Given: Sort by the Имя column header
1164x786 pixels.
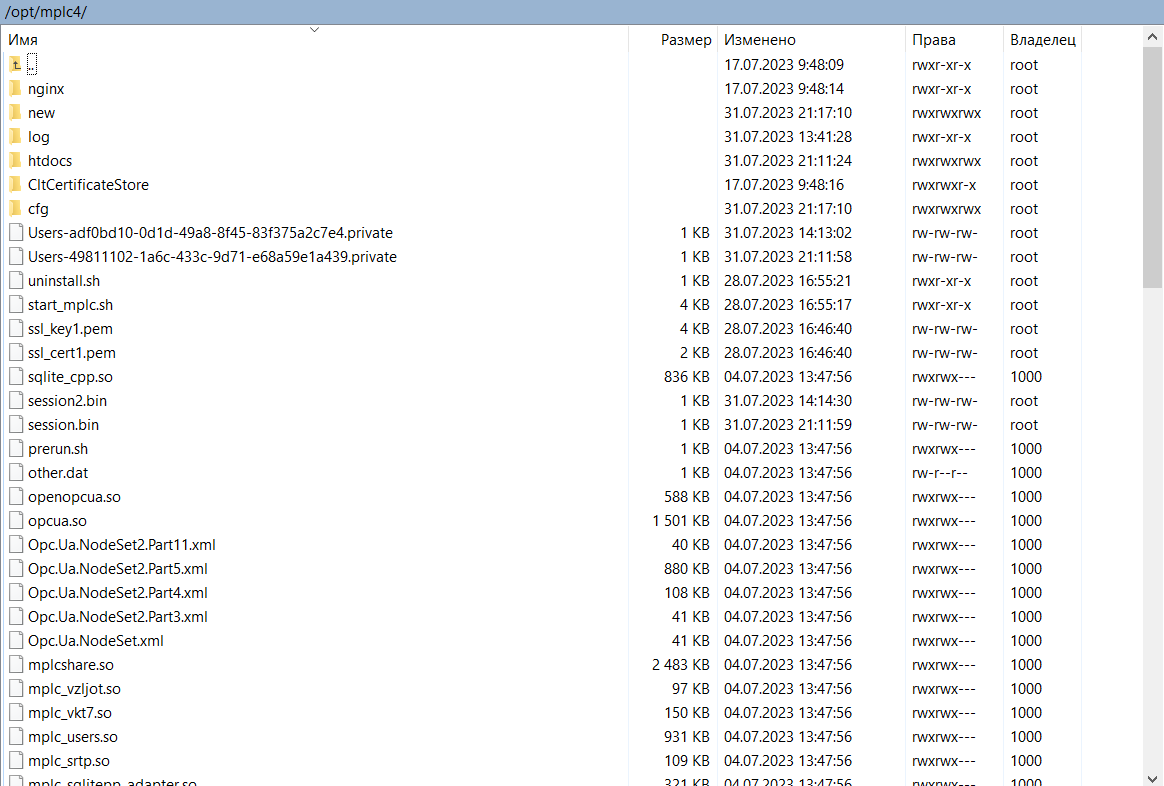Looking at the screenshot, I should [315, 40].
